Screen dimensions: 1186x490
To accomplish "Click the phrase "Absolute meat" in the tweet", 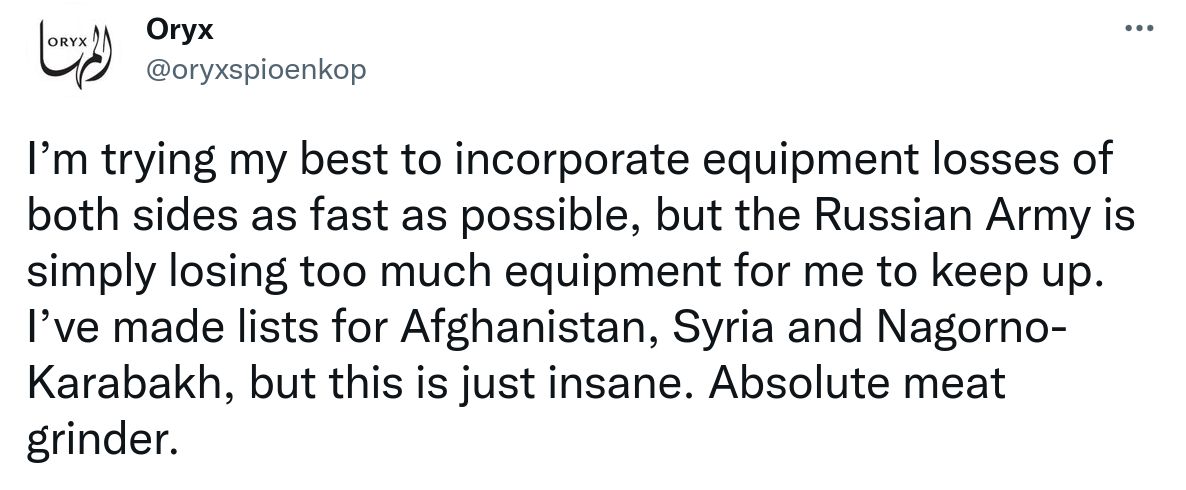I will pyautogui.click(x=857, y=383).
